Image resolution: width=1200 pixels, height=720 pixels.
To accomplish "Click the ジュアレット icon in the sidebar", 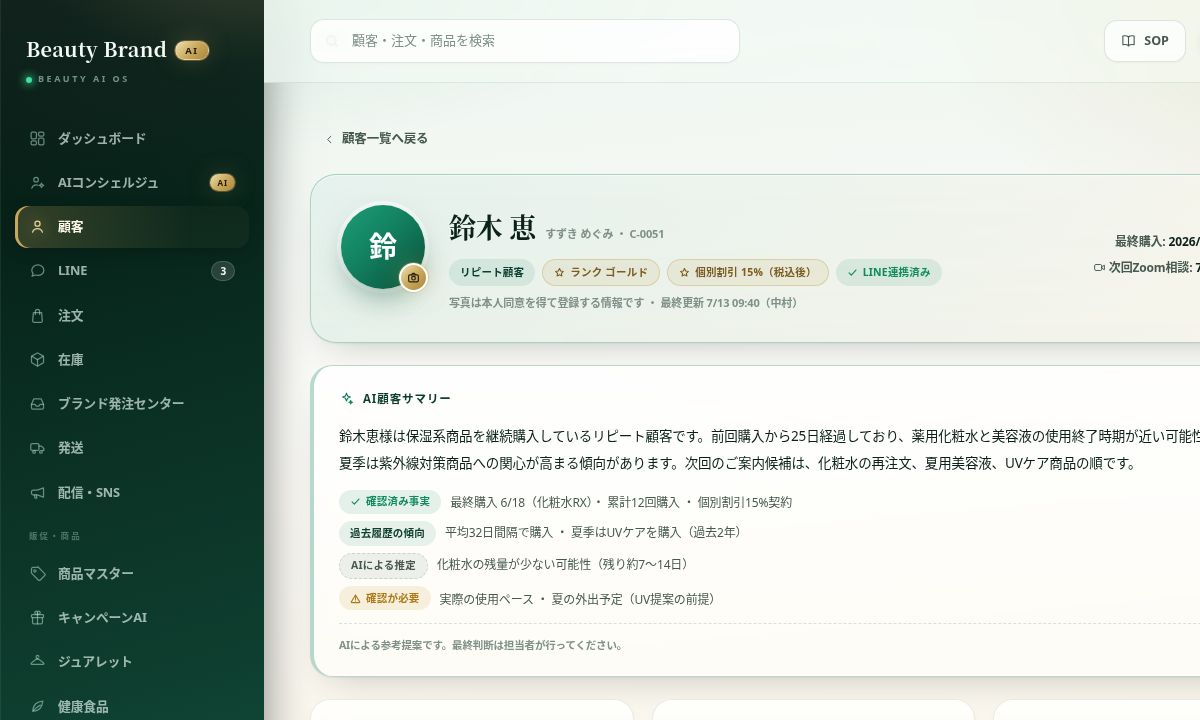I will point(38,662).
